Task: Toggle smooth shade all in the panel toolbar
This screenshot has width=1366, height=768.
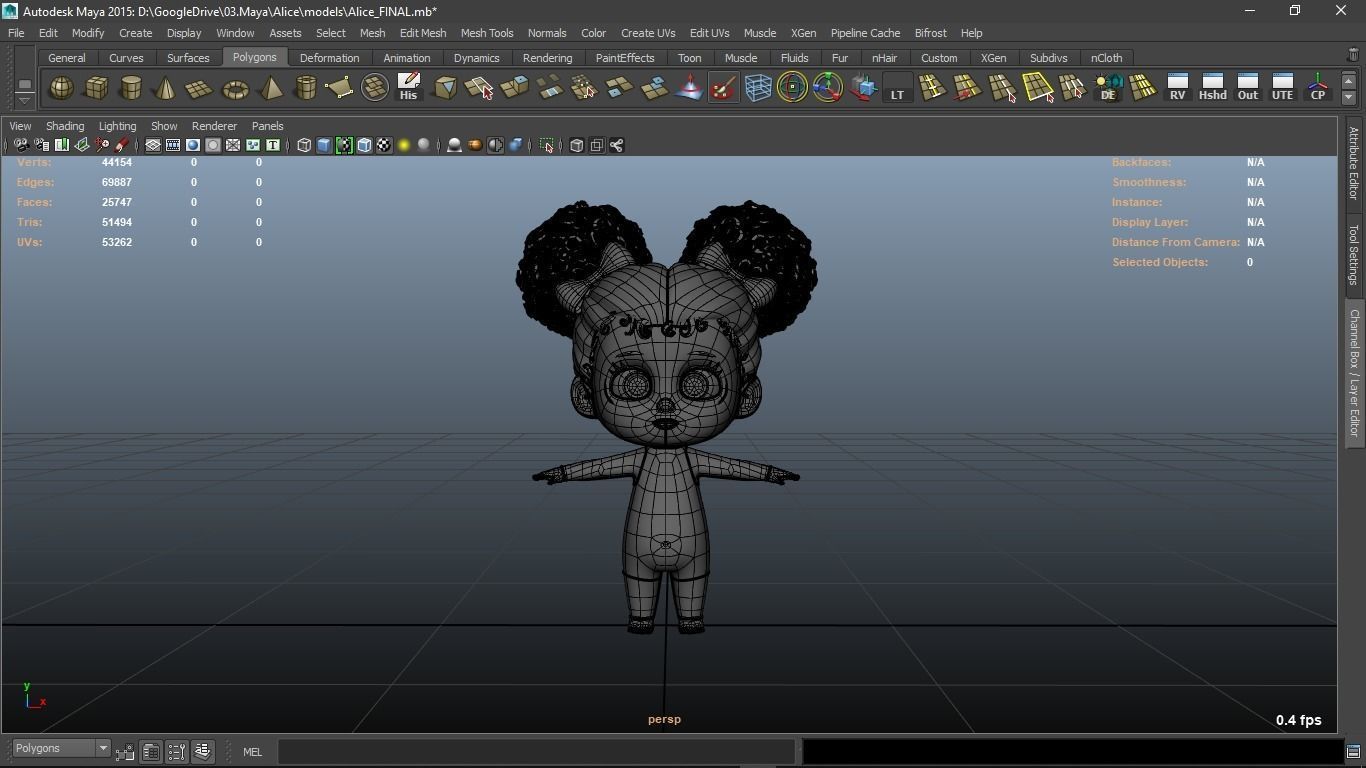Action: pyautogui.click(x=324, y=145)
